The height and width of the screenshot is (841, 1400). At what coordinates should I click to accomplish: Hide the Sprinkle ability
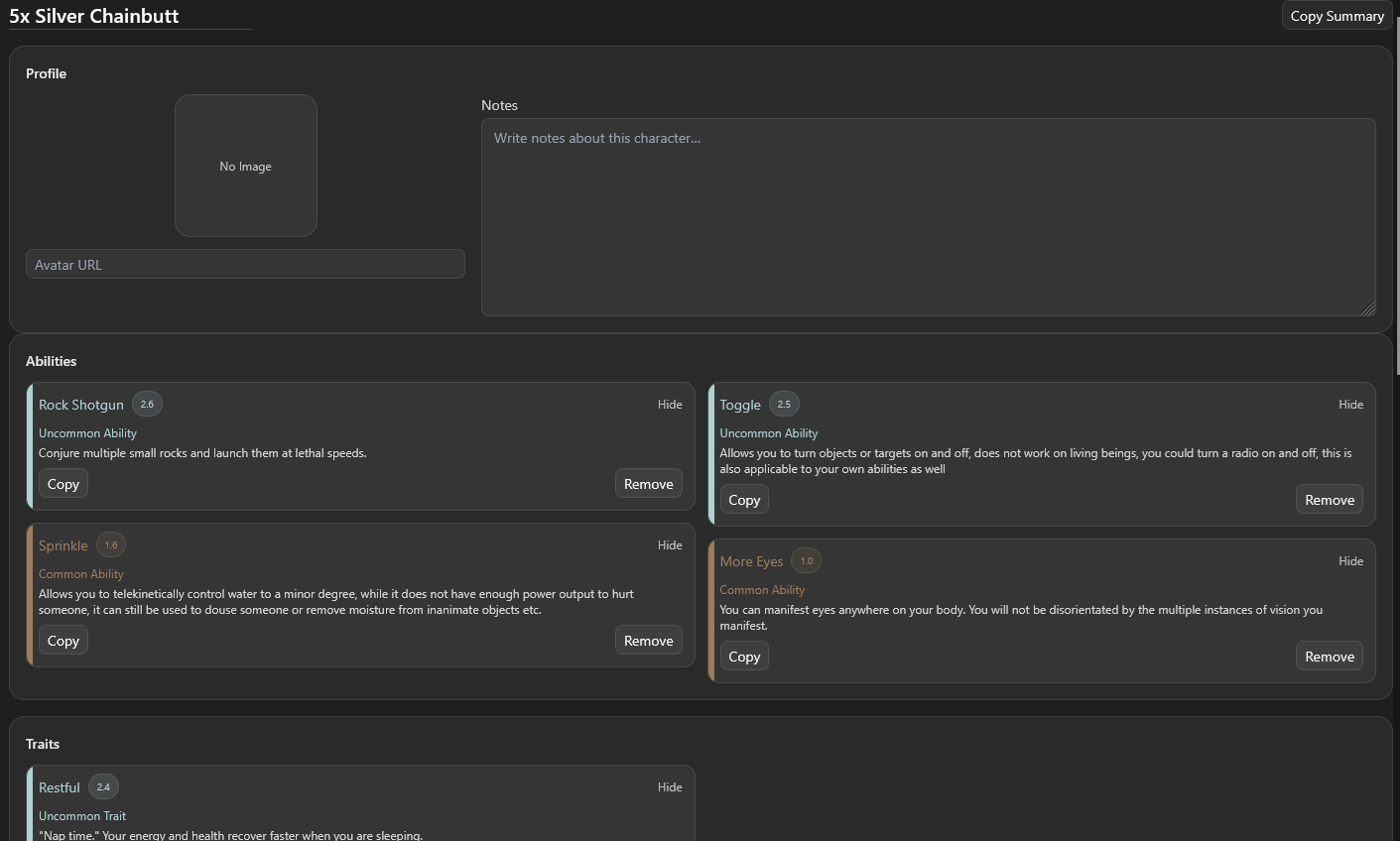(670, 545)
